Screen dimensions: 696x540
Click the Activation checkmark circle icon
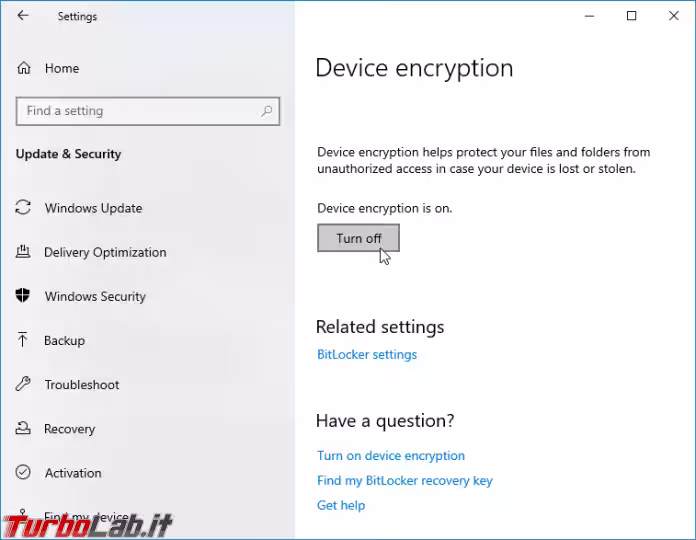23,472
